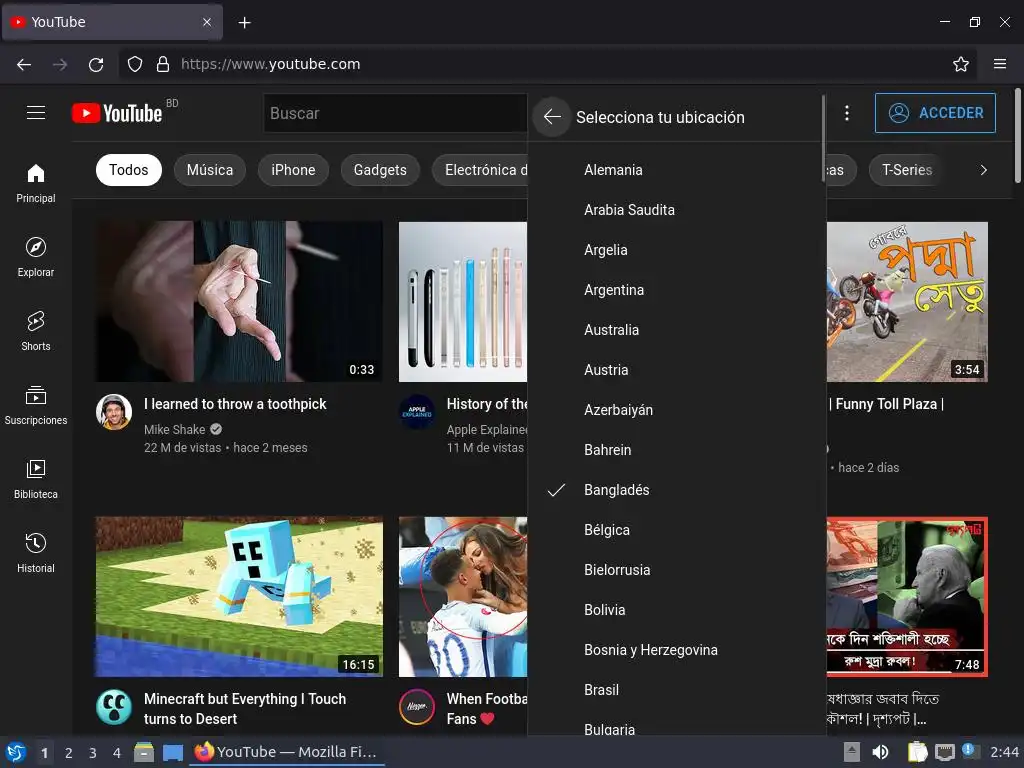Open Firefox application menu
Image resolution: width=1024 pixels, height=768 pixels.
click(x=1000, y=64)
